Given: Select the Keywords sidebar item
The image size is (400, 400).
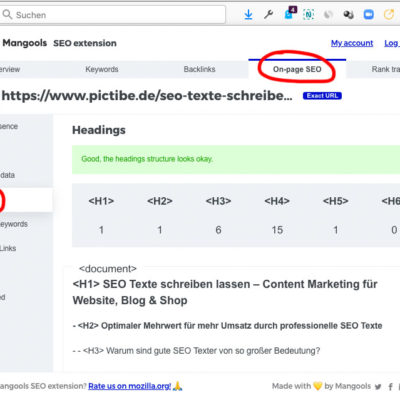Looking at the screenshot, I should 14,224.
